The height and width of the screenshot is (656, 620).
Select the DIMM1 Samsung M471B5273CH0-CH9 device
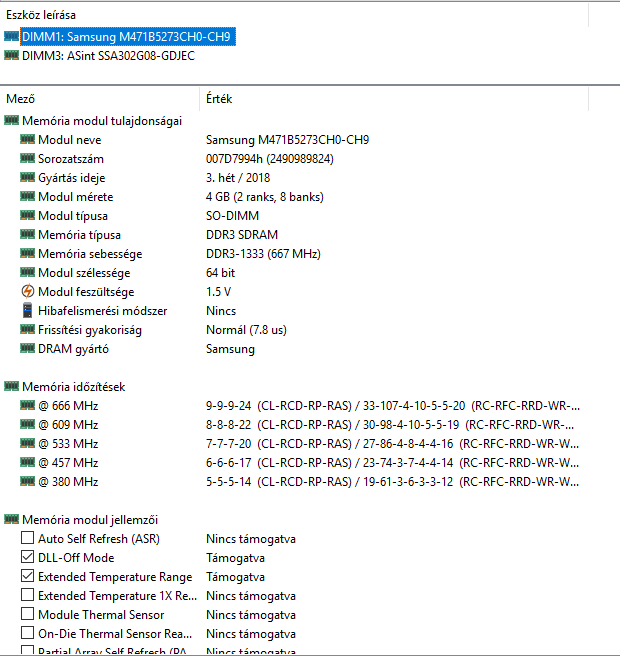[x=128, y=37]
